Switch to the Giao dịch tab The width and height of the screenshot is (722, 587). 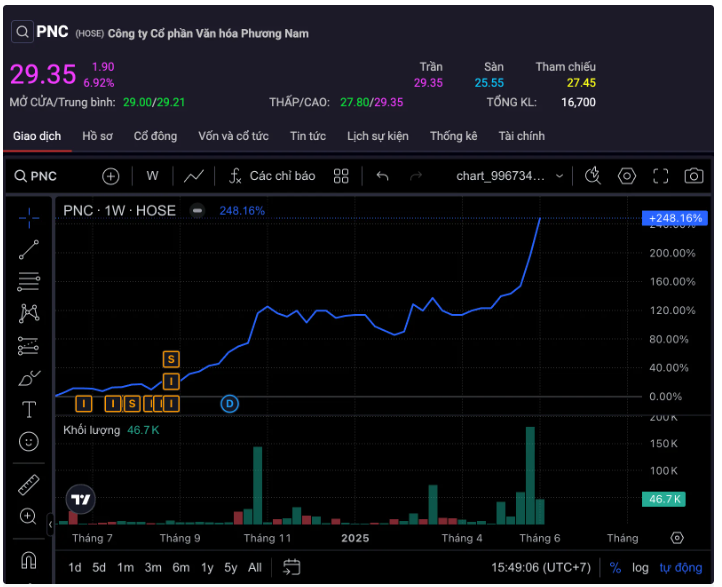pyautogui.click(x=37, y=136)
